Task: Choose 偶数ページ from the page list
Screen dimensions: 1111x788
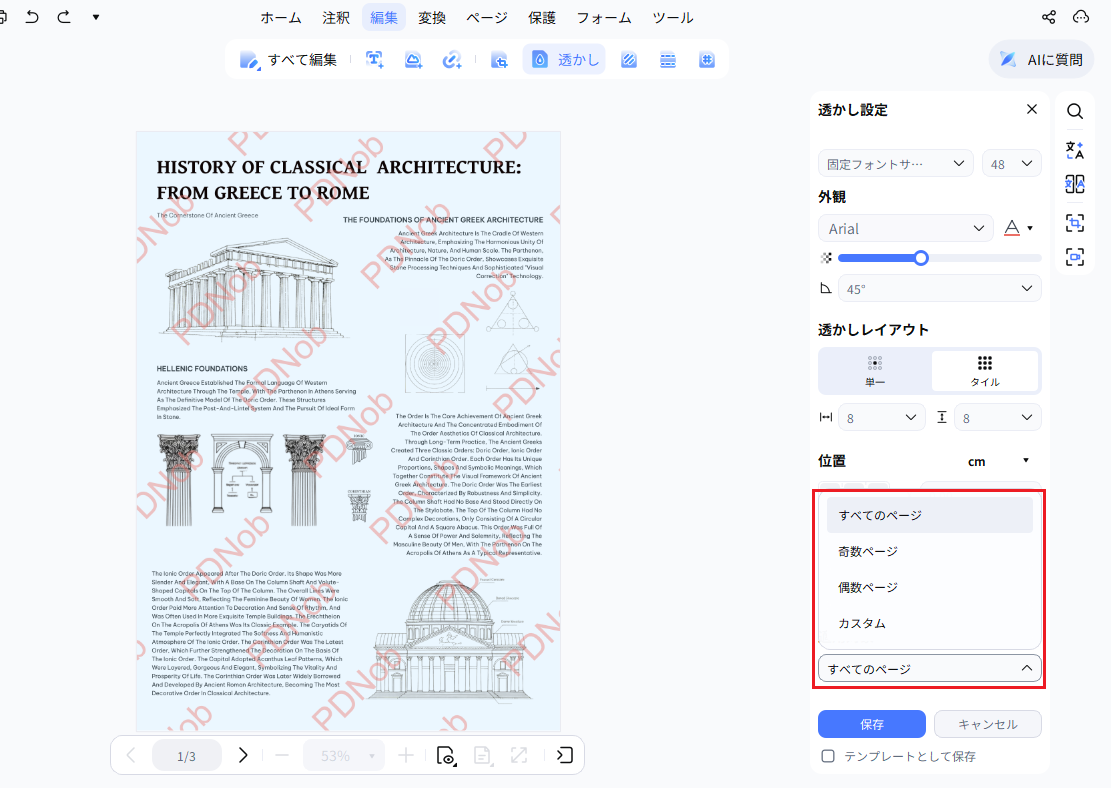Action: 930,587
